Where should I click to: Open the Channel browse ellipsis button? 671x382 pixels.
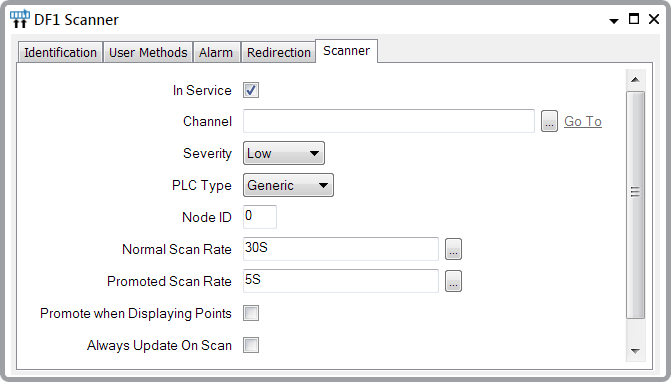pyautogui.click(x=549, y=121)
